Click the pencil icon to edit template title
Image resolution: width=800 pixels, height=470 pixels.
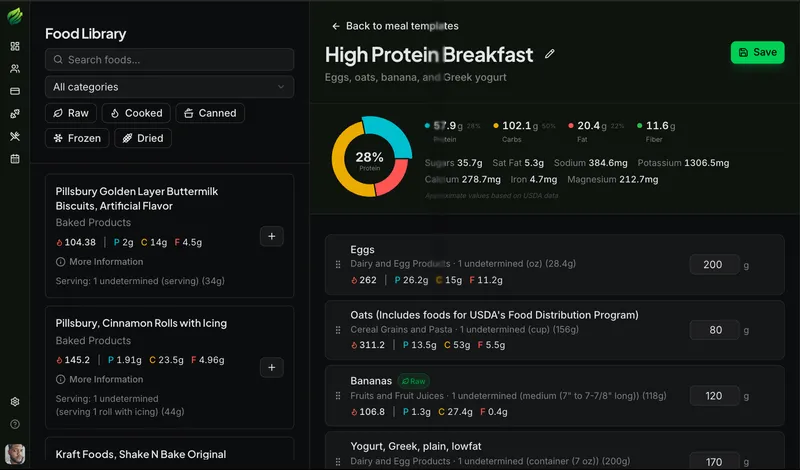(550, 54)
